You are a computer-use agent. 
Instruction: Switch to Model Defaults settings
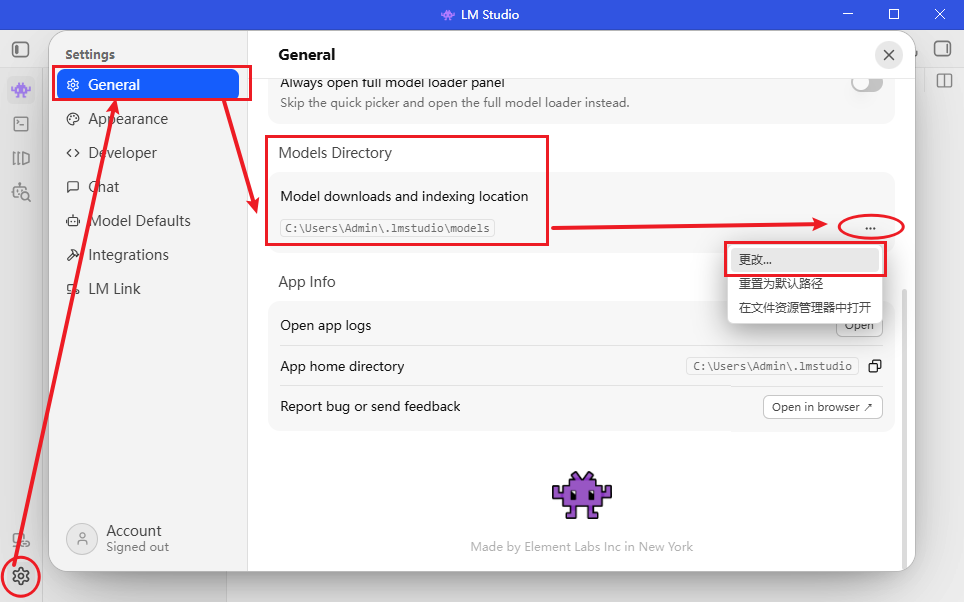pos(148,221)
